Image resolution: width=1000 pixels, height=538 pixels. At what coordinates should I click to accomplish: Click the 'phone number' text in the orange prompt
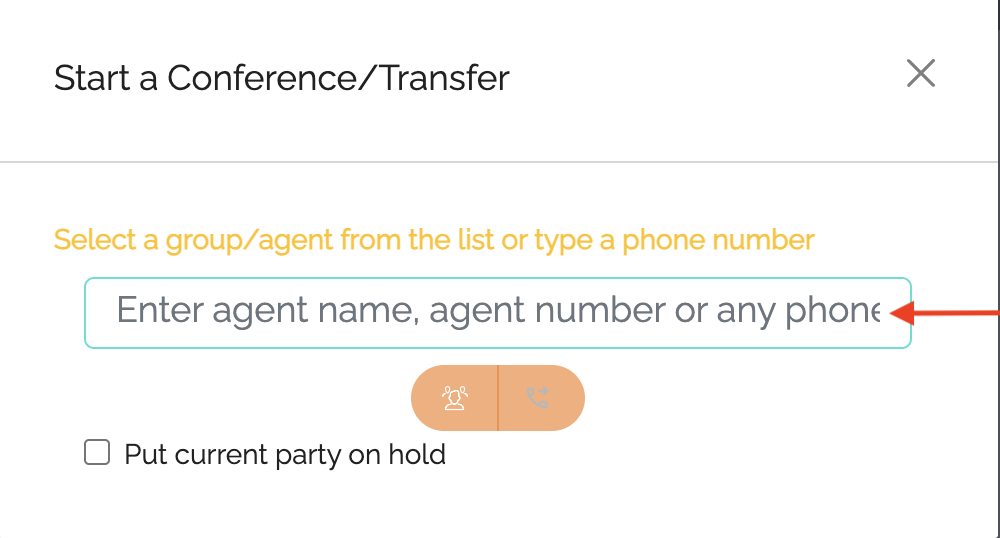click(x=718, y=240)
